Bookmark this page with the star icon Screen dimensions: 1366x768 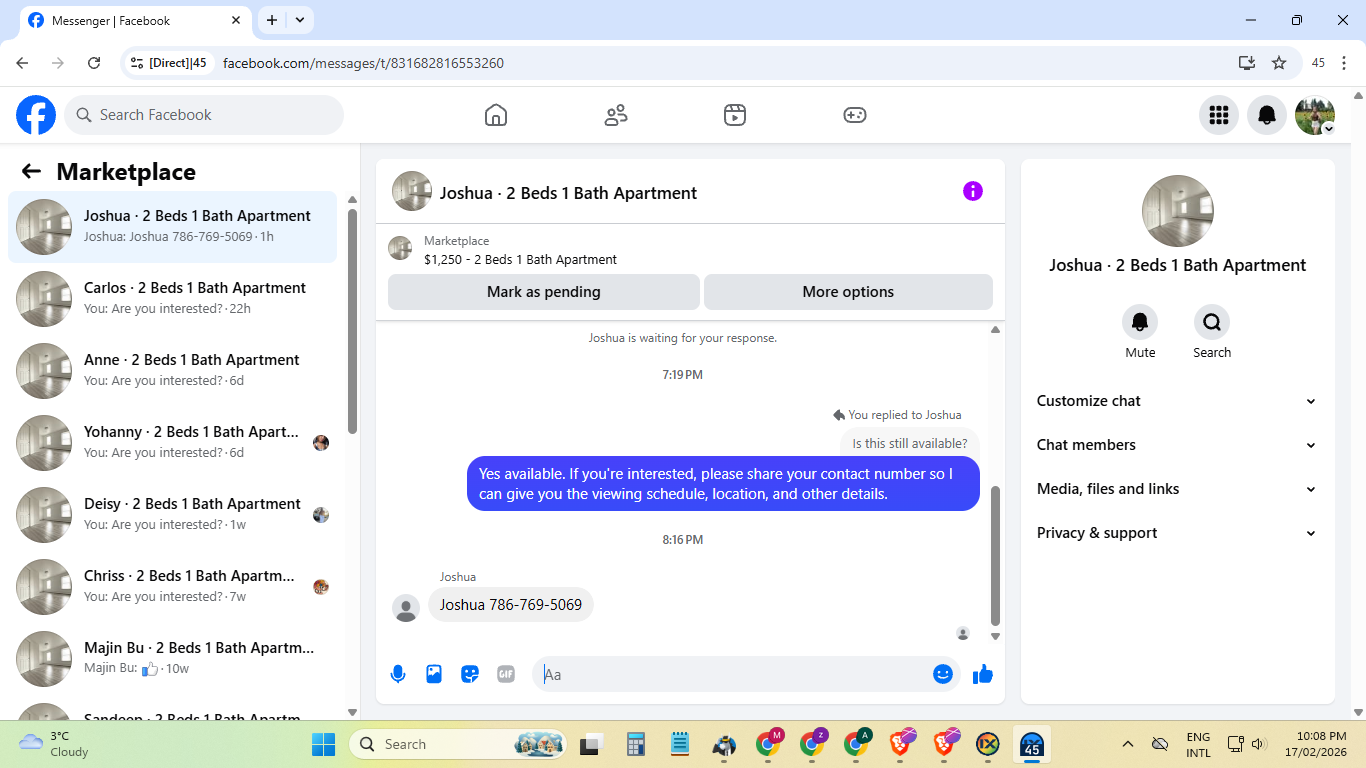click(1279, 63)
